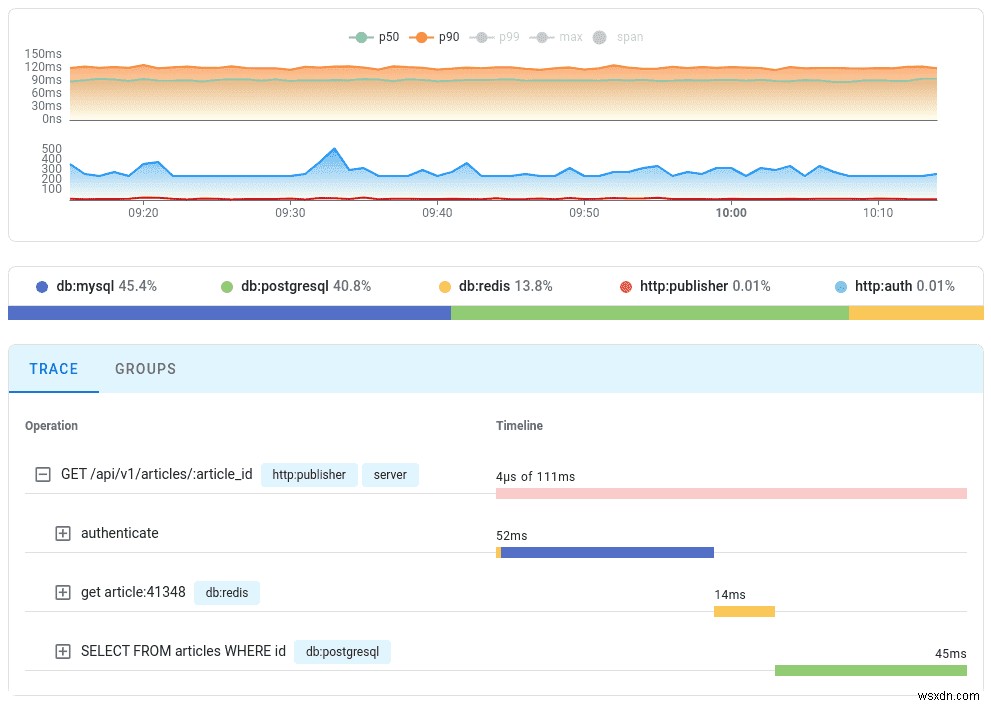Viewport: 991px width, 706px height.
Task: Enable the span series in the legend
Action: [x=599, y=36]
